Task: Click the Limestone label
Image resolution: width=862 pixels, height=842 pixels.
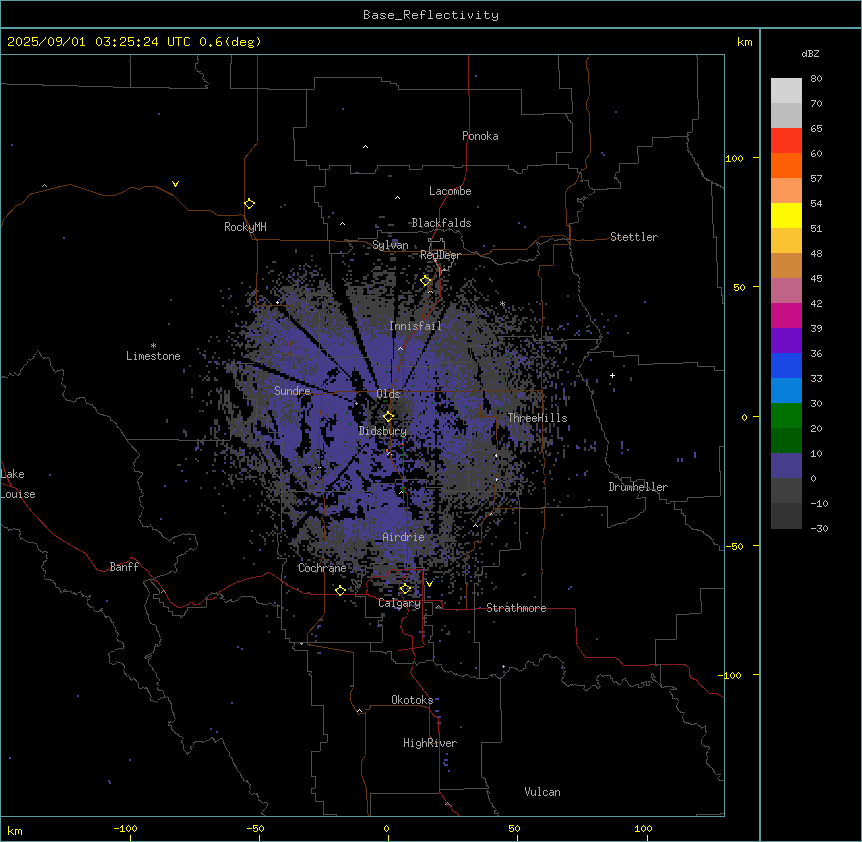Action: click(x=153, y=356)
